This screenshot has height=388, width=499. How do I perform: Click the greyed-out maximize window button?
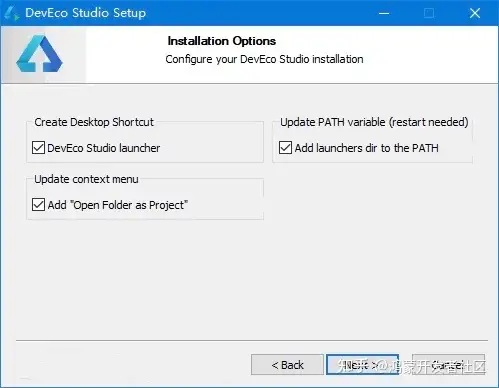click(429, 13)
